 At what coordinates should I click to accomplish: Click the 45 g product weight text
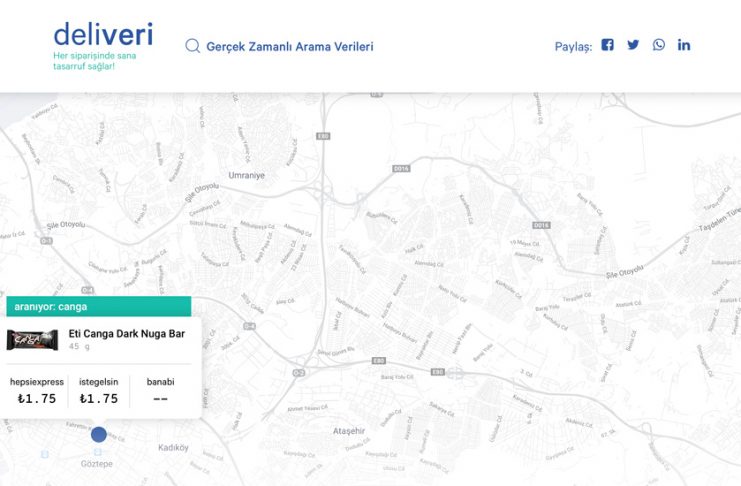[x=79, y=347]
